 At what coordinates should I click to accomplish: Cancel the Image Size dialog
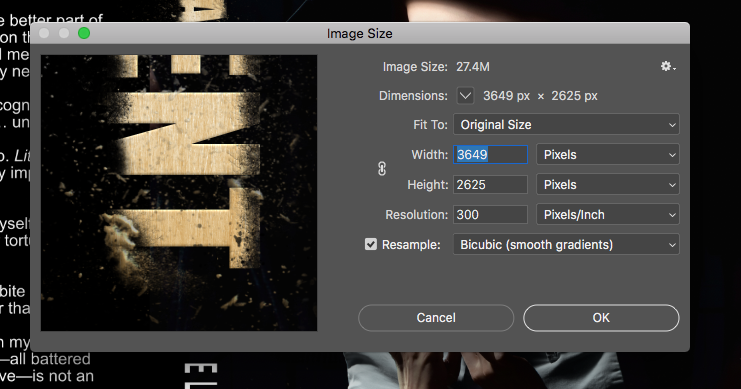pos(436,318)
